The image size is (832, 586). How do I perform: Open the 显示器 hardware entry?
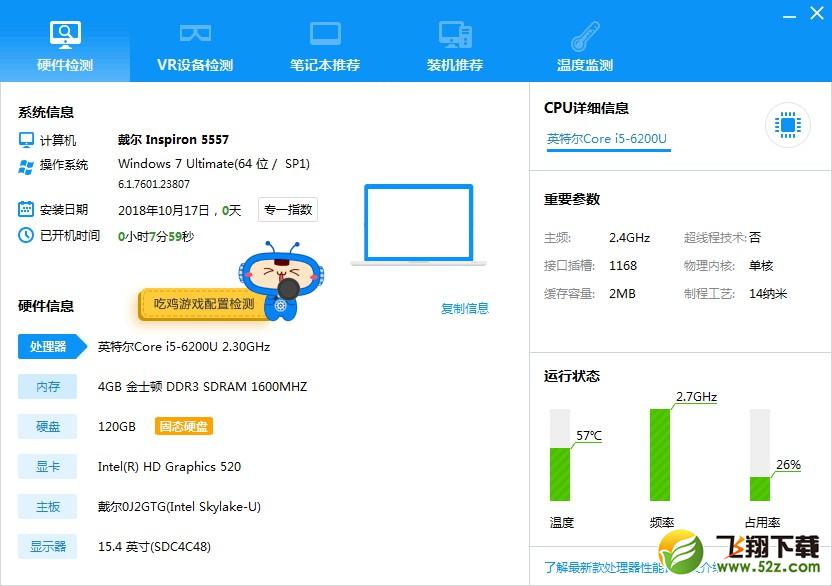click(47, 546)
